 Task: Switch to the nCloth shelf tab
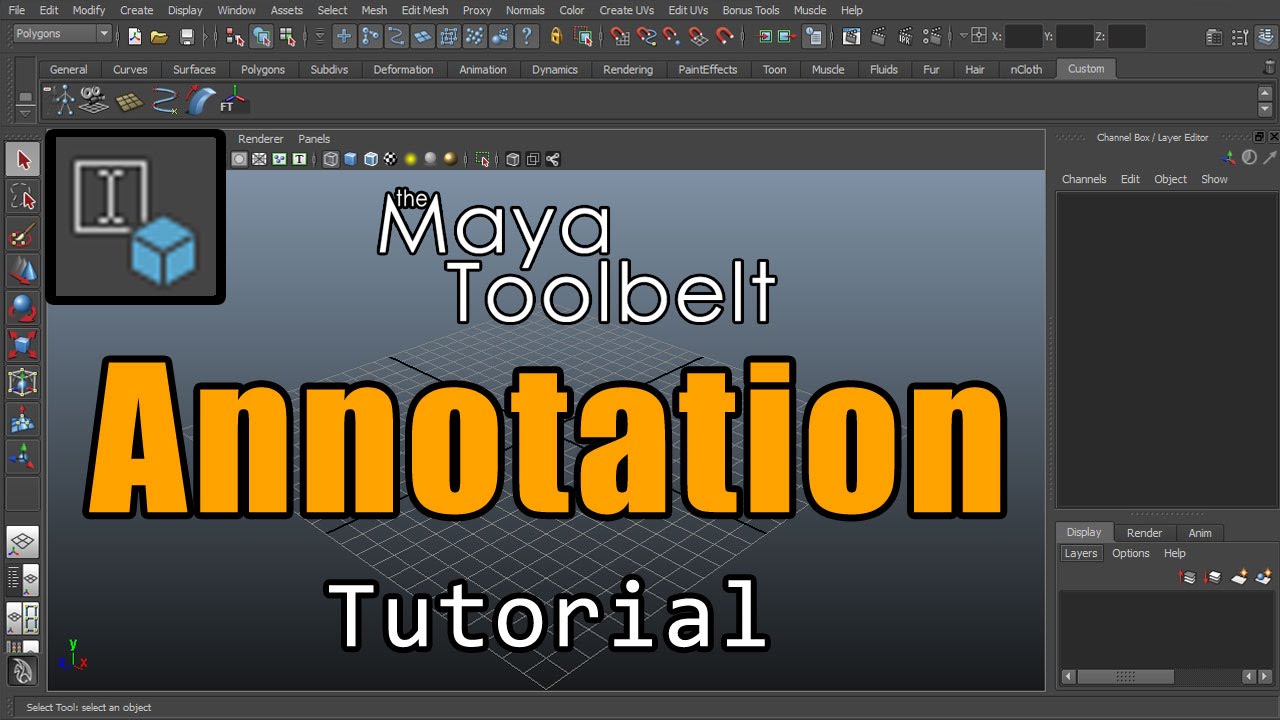point(1026,69)
